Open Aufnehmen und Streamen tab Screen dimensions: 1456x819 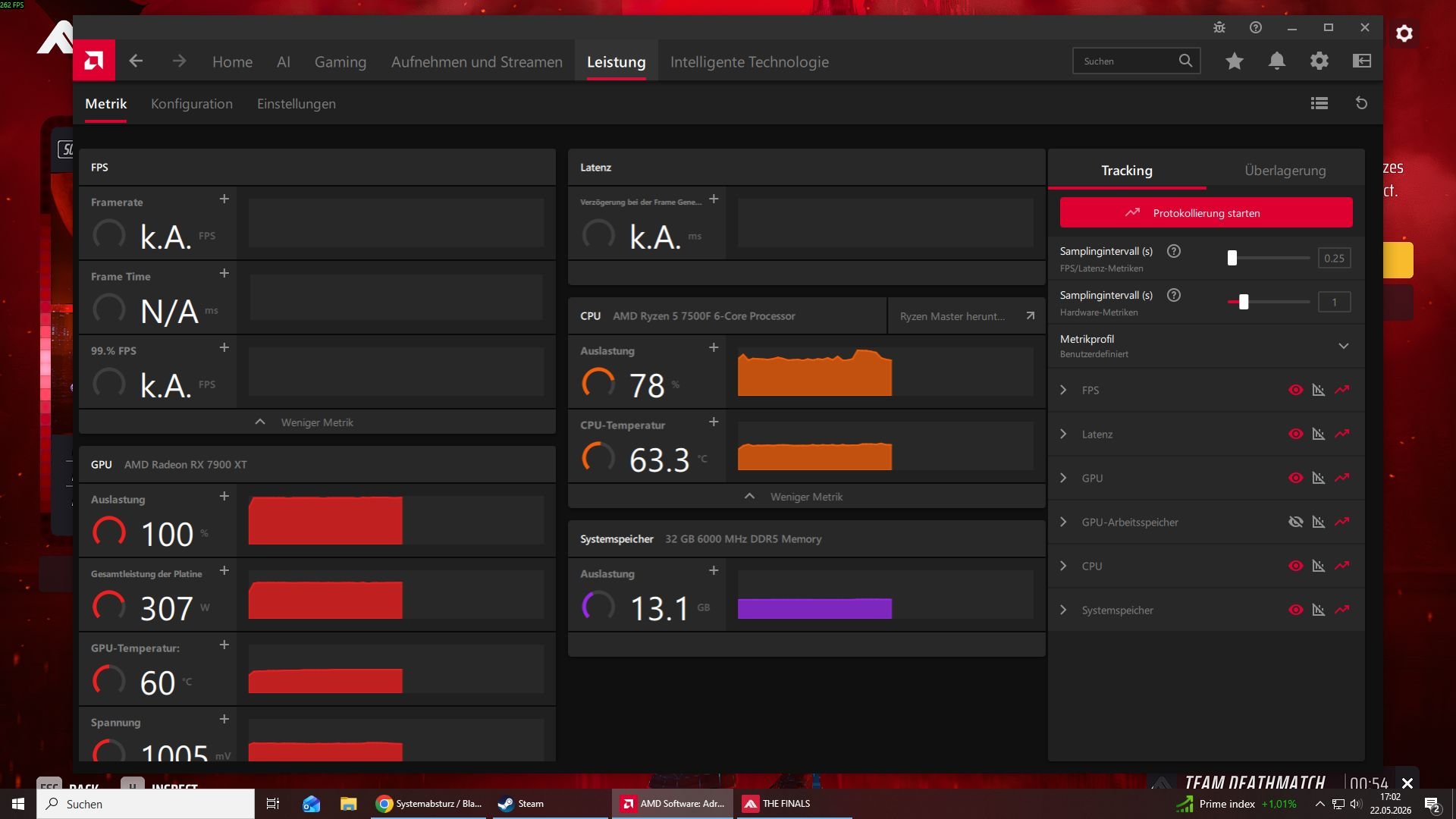click(477, 62)
